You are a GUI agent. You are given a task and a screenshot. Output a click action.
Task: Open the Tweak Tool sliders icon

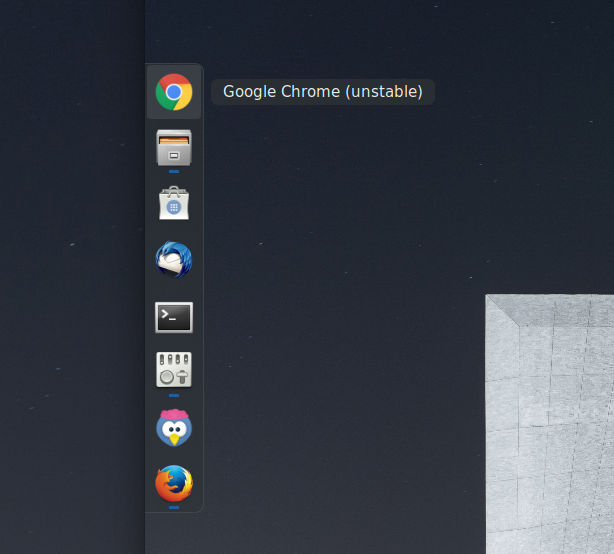[174, 370]
